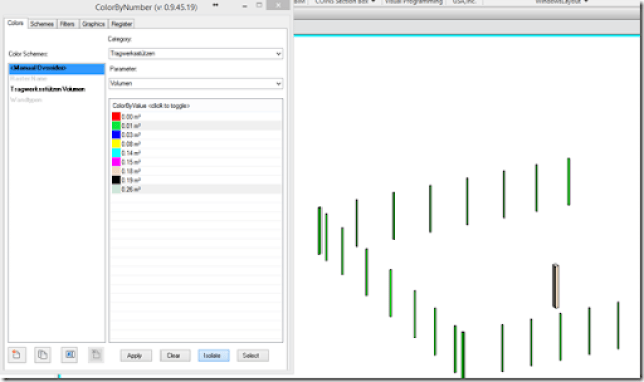Select the 0.19 m³ value text
644x382 pixels.
(131, 180)
